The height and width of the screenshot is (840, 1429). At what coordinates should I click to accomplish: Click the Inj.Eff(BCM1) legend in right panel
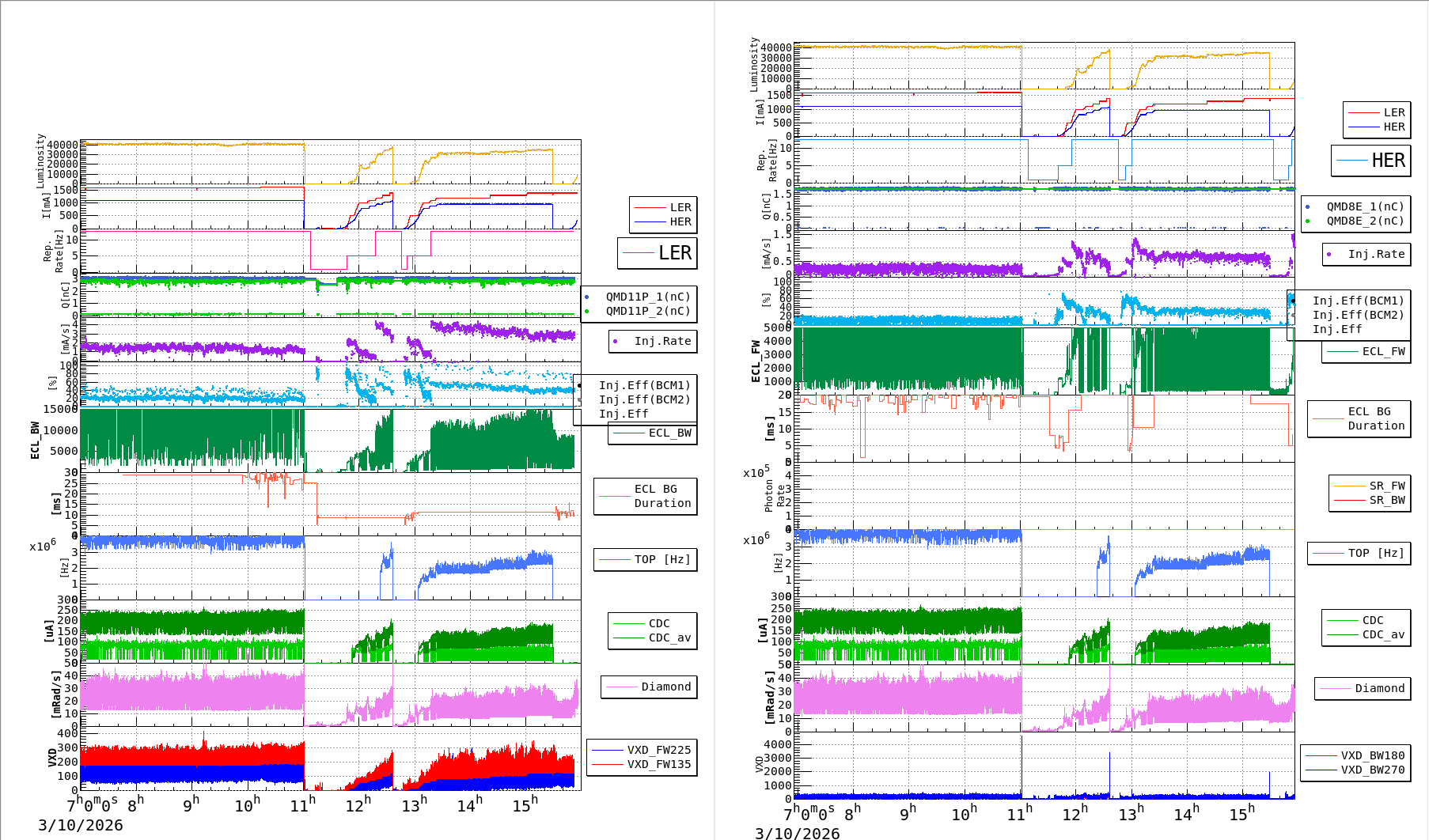pyautogui.click(x=1358, y=301)
